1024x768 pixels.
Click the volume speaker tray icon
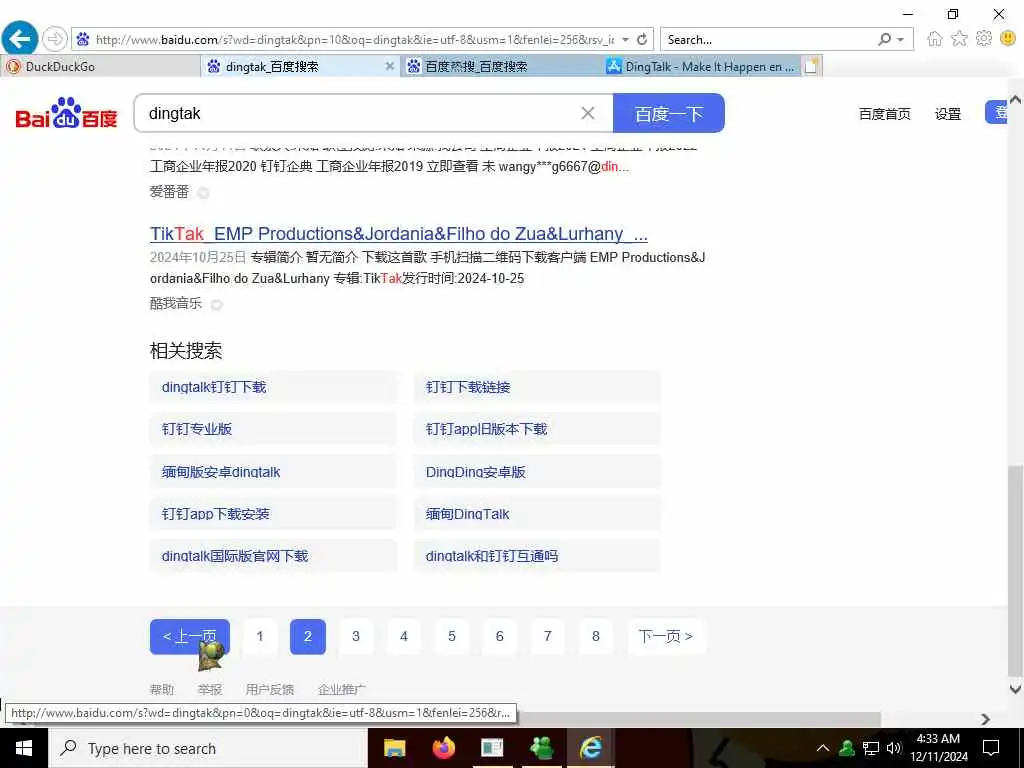point(894,748)
